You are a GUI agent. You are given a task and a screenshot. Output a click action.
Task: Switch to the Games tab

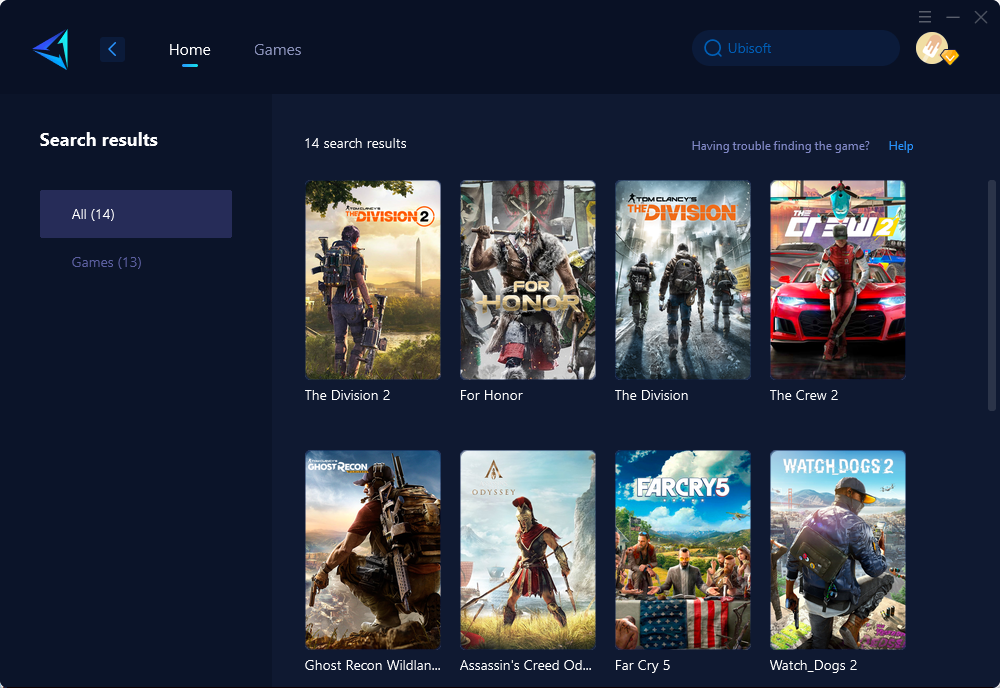point(277,49)
